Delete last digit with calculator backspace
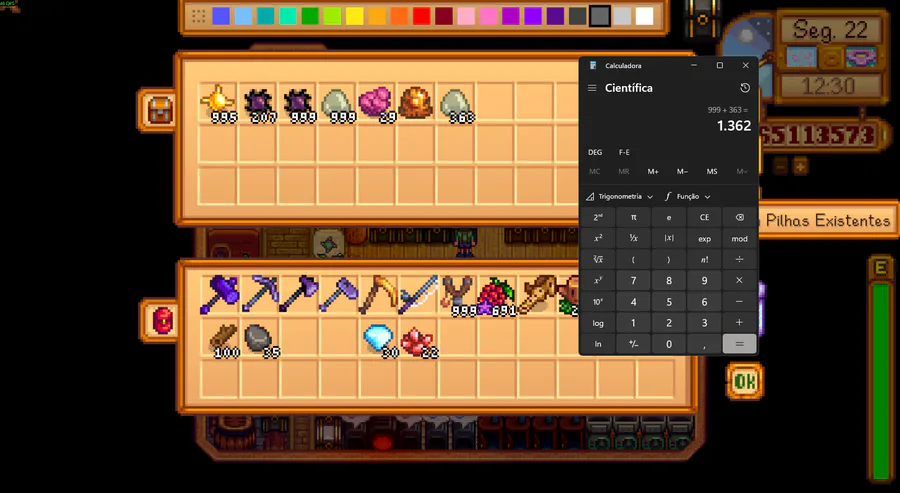 click(x=739, y=218)
